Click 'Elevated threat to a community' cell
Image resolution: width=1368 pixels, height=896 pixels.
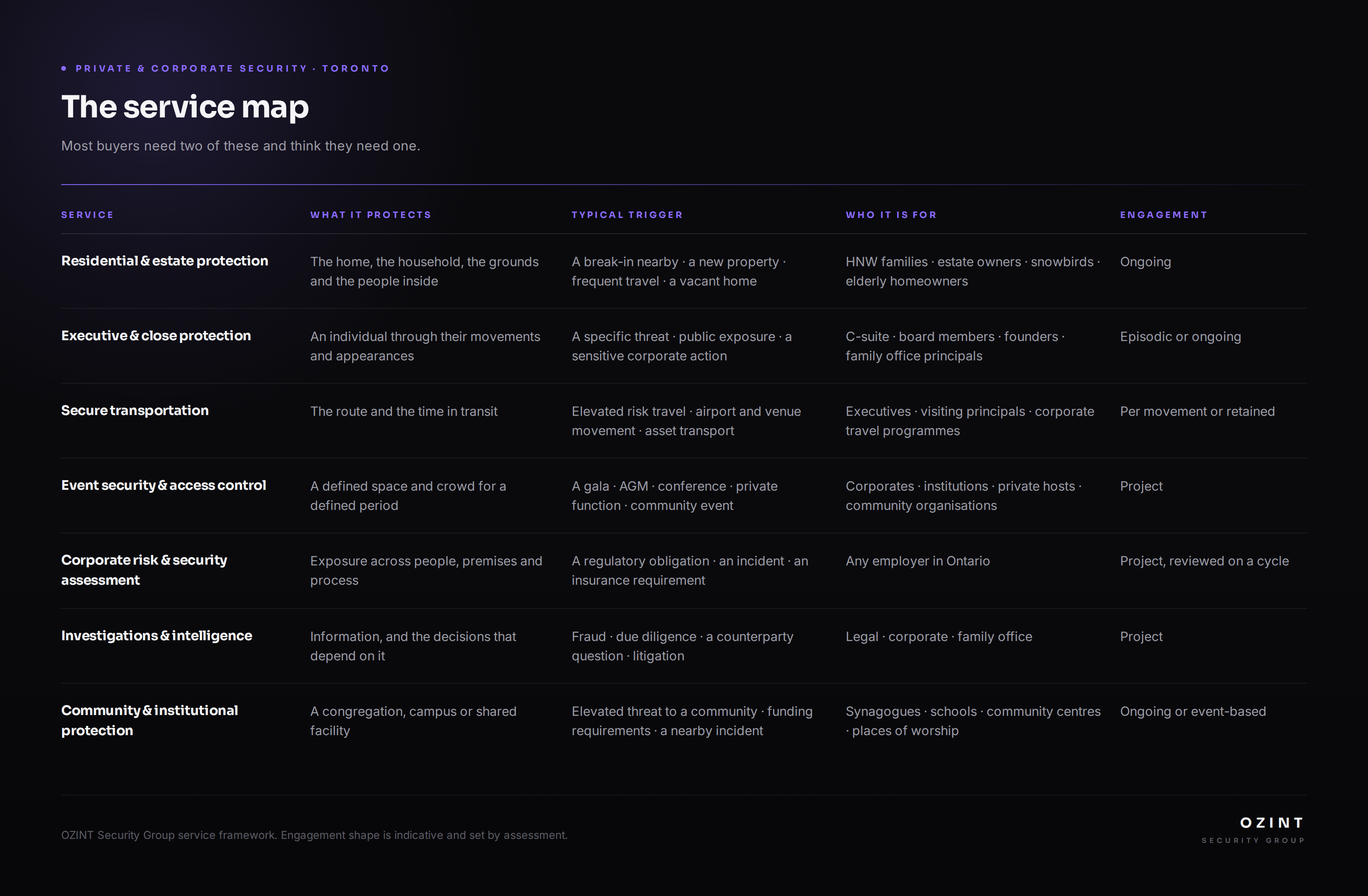click(x=692, y=721)
